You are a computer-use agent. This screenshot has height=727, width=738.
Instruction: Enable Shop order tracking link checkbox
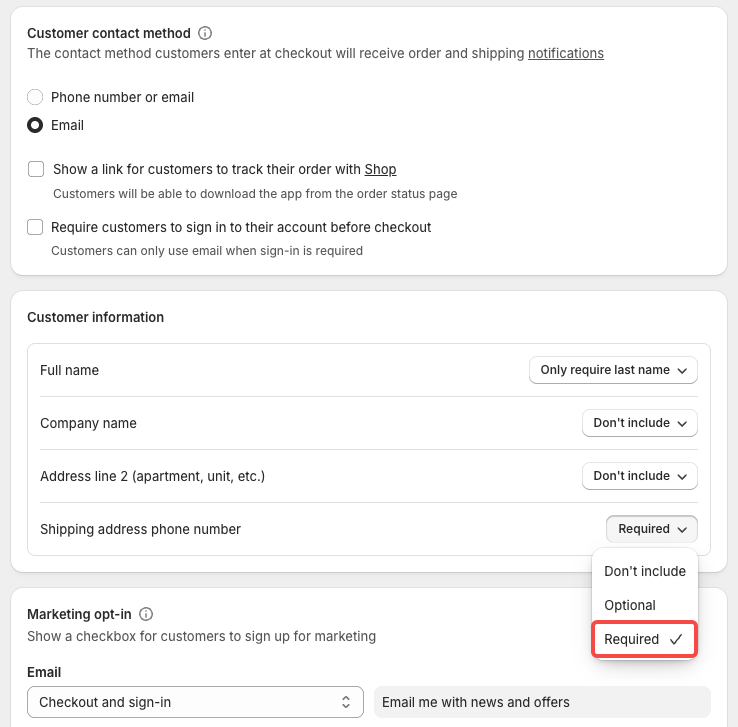[36, 169]
